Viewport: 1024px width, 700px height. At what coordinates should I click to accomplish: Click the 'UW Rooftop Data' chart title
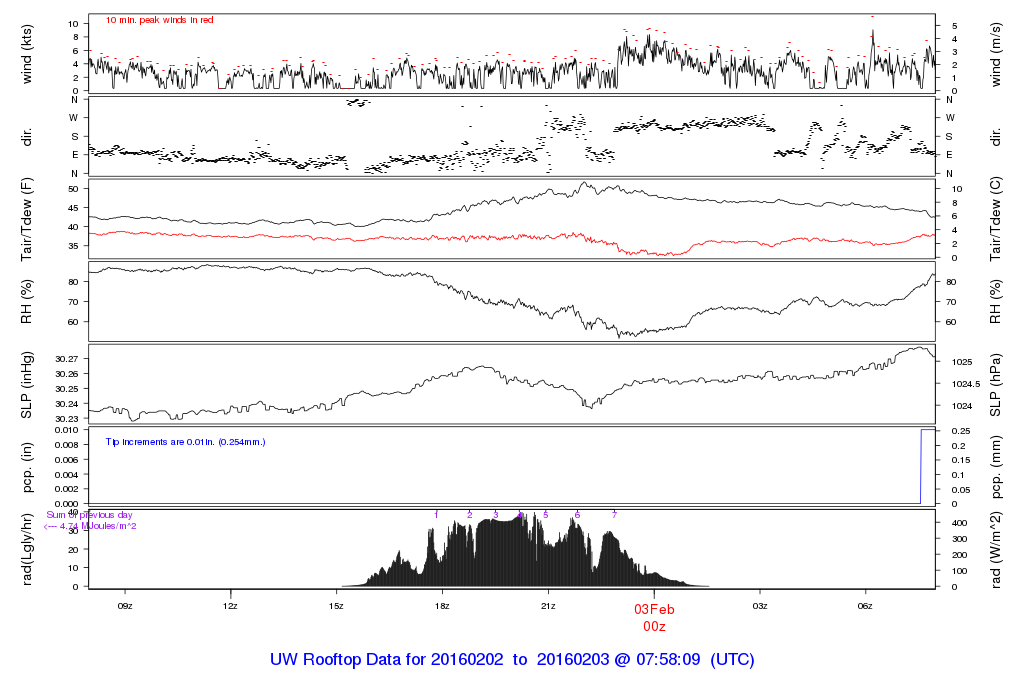pyautogui.click(x=512, y=659)
